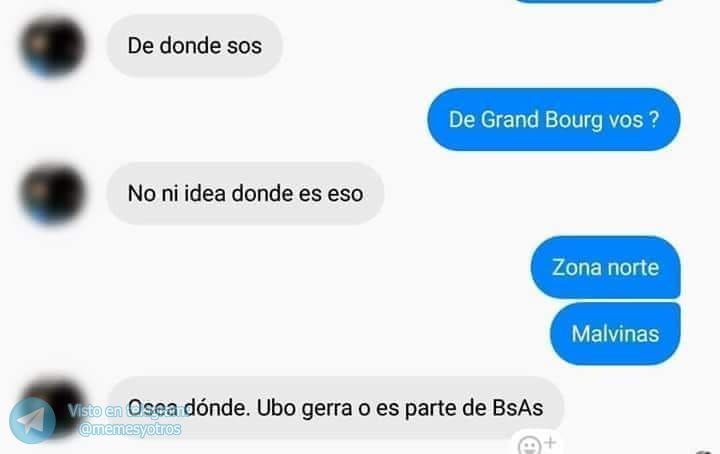The width and height of the screenshot is (720, 454).
Task: Click the Telegram paper plane logo
Action: (33, 420)
